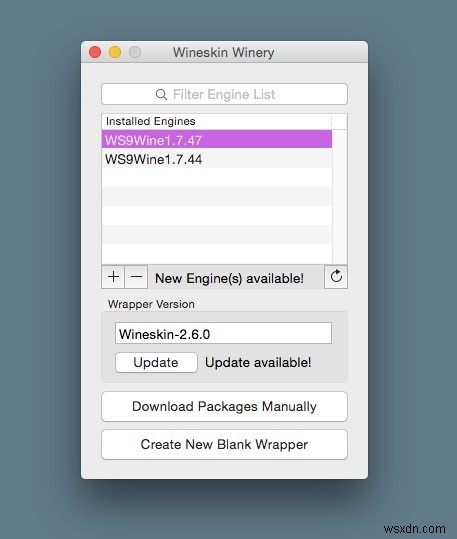Select the WS9Wine1.7.47 engine row
457x539 pixels.
click(x=217, y=140)
